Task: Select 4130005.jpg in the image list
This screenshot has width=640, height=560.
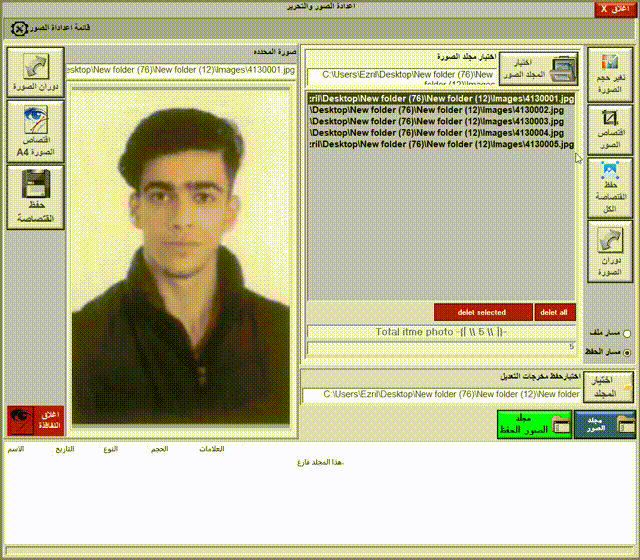Action: tap(440, 144)
